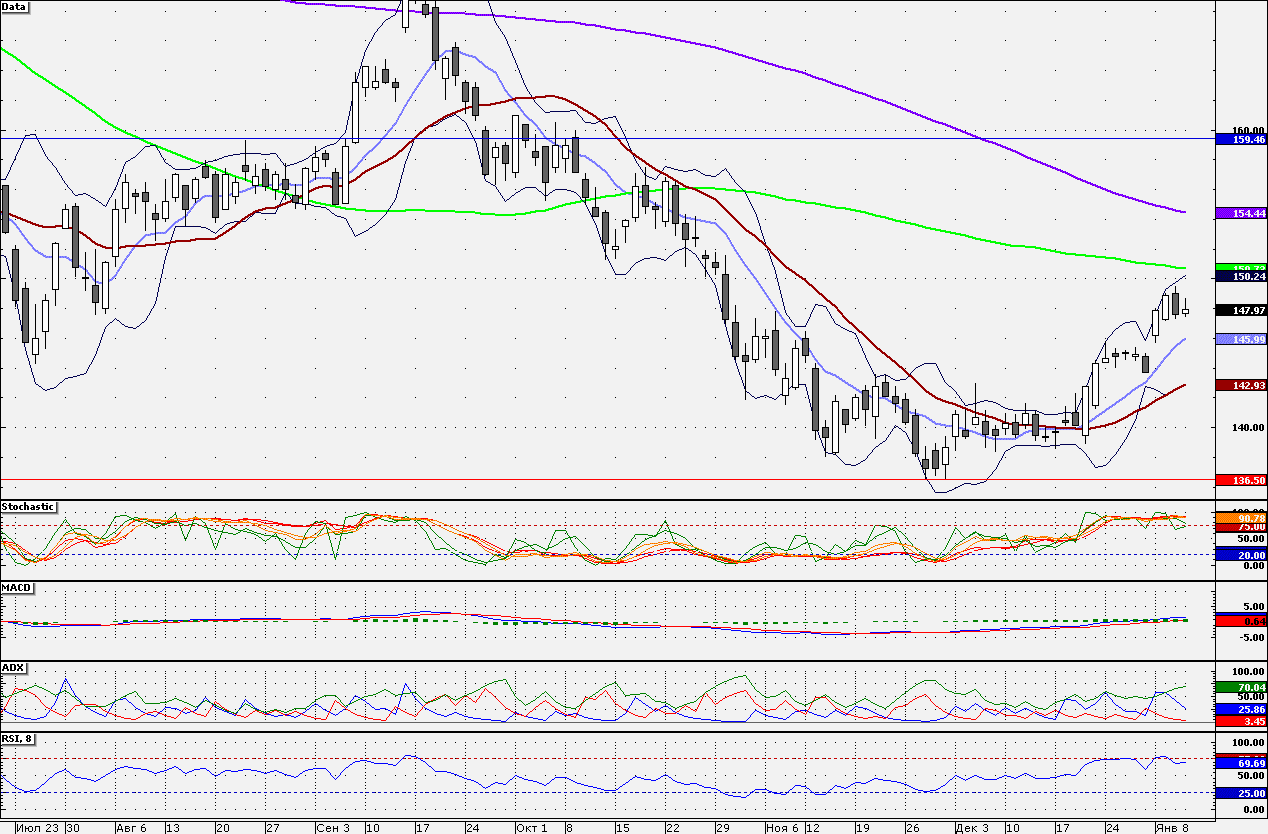Image resolution: width=1268 pixels, height=834 pixels.
Task: Click the 3.45 red ADX tag
Action: (1240, 720)
